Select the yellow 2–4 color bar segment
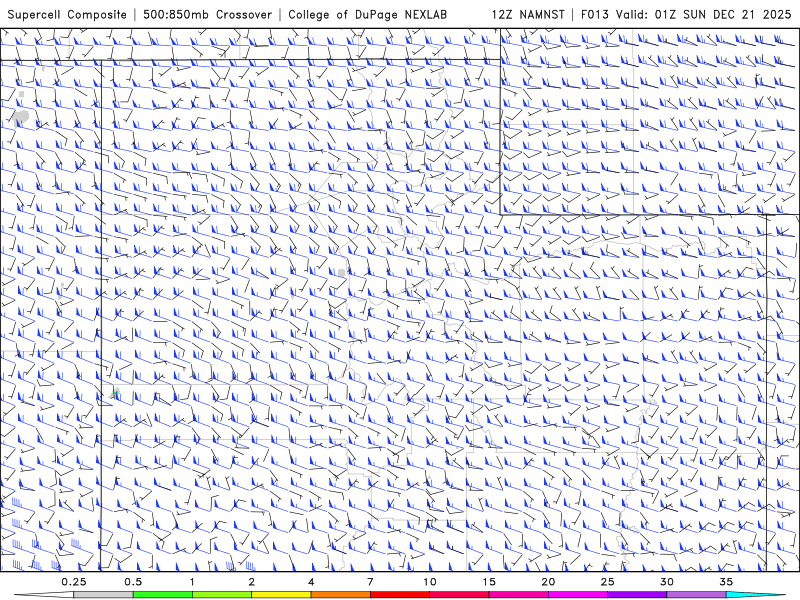Screen dimensions: 800x600 [281, 595]
